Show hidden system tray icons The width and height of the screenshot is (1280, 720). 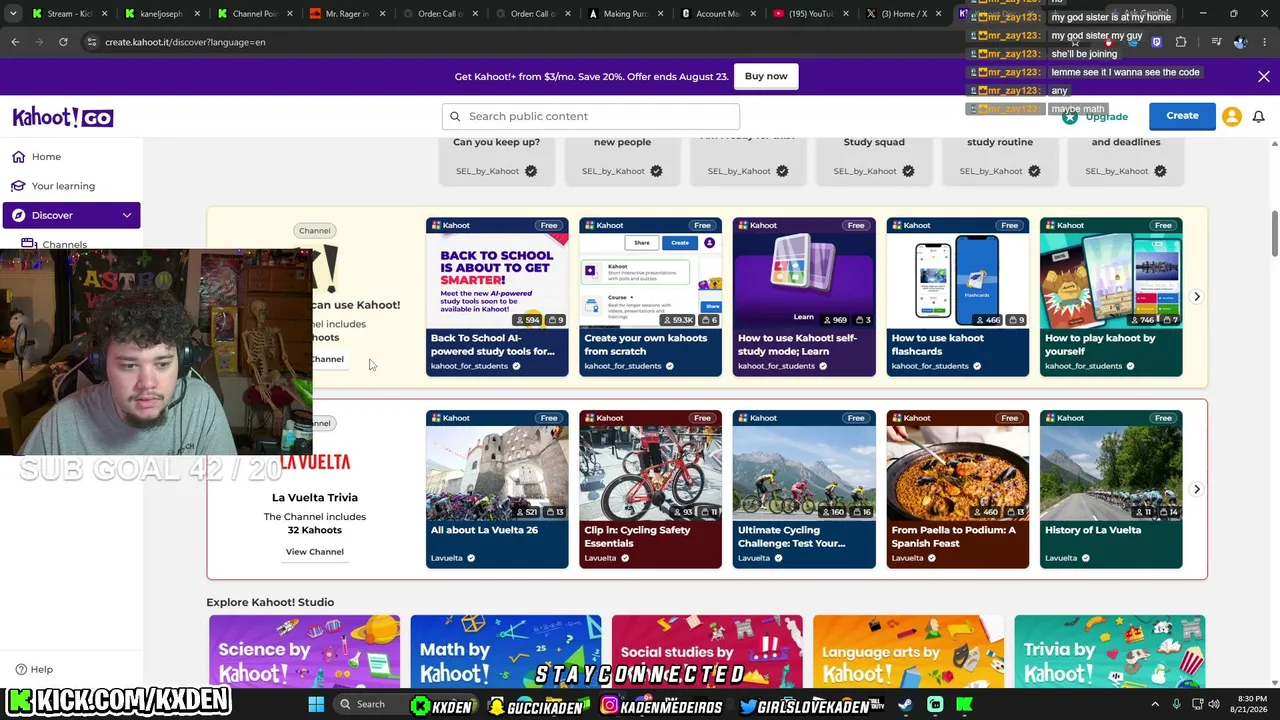tap(1155, 704)
